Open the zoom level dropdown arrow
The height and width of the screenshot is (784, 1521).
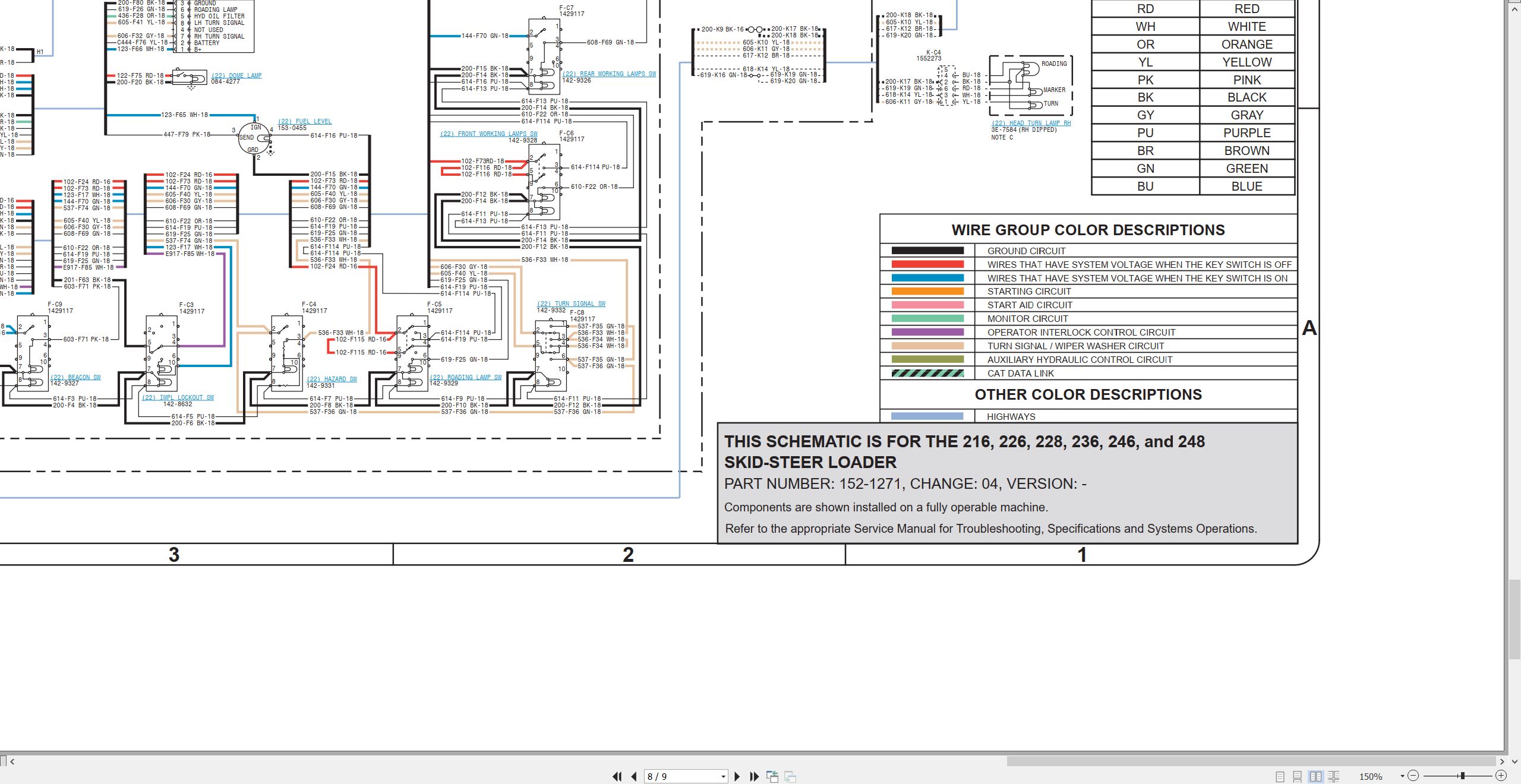tap(1402, 776)
